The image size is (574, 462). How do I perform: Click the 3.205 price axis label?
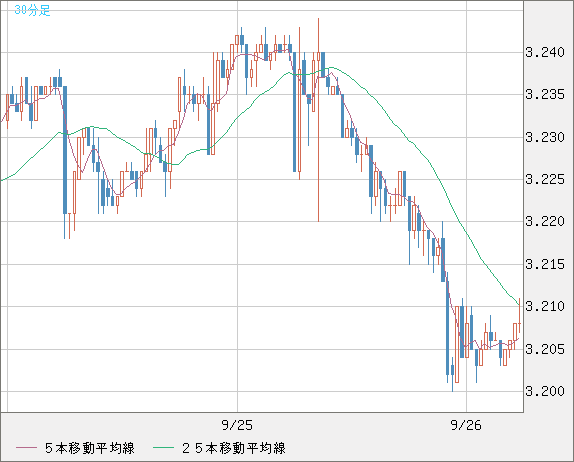click(x=545, y=349)
